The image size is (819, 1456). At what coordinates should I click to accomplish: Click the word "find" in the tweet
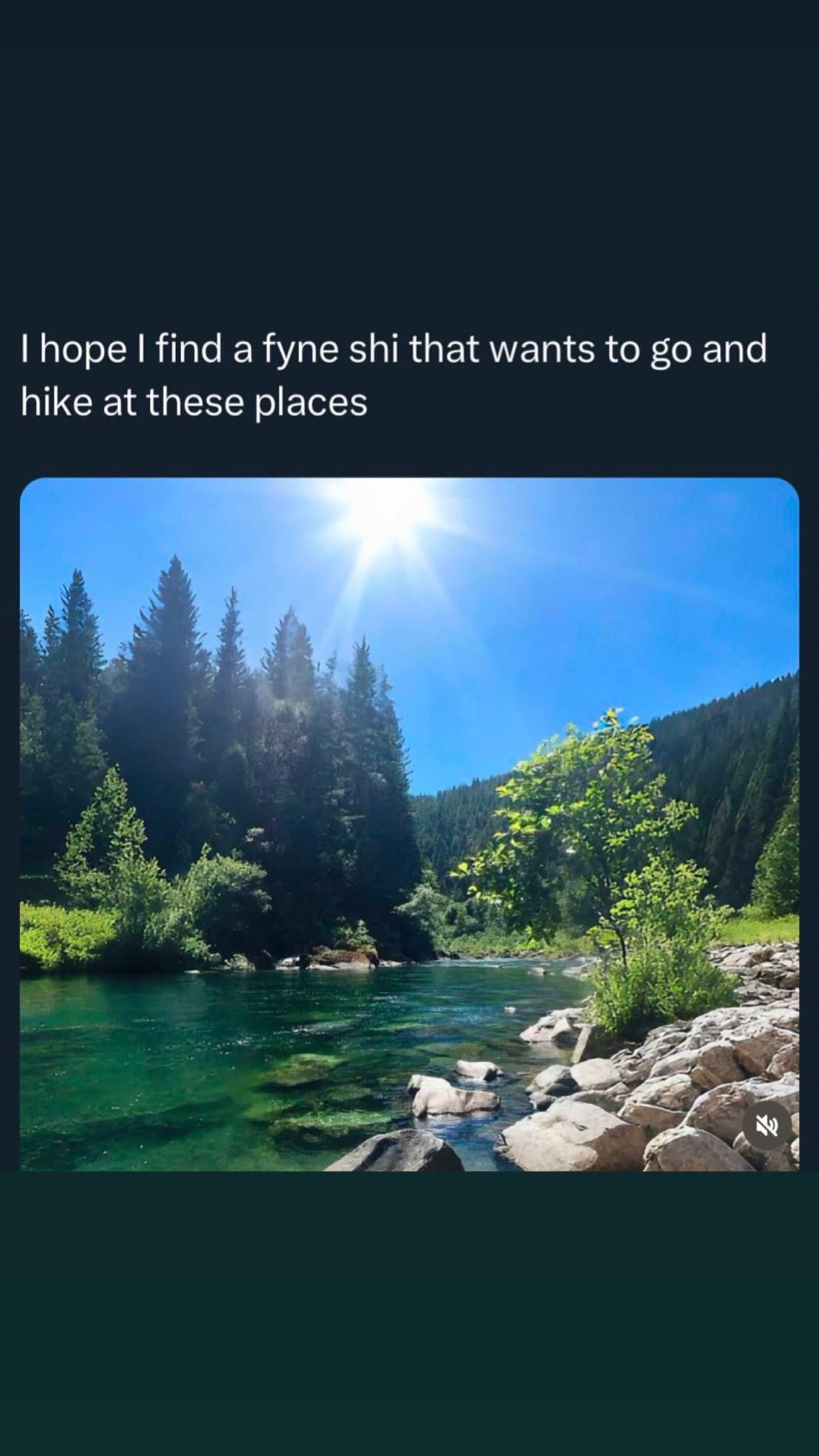click(188, 350)
